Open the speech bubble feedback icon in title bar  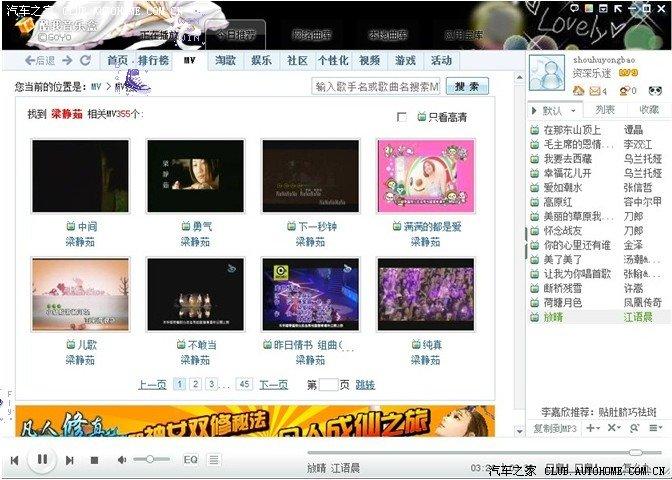[x=575, y=8]
